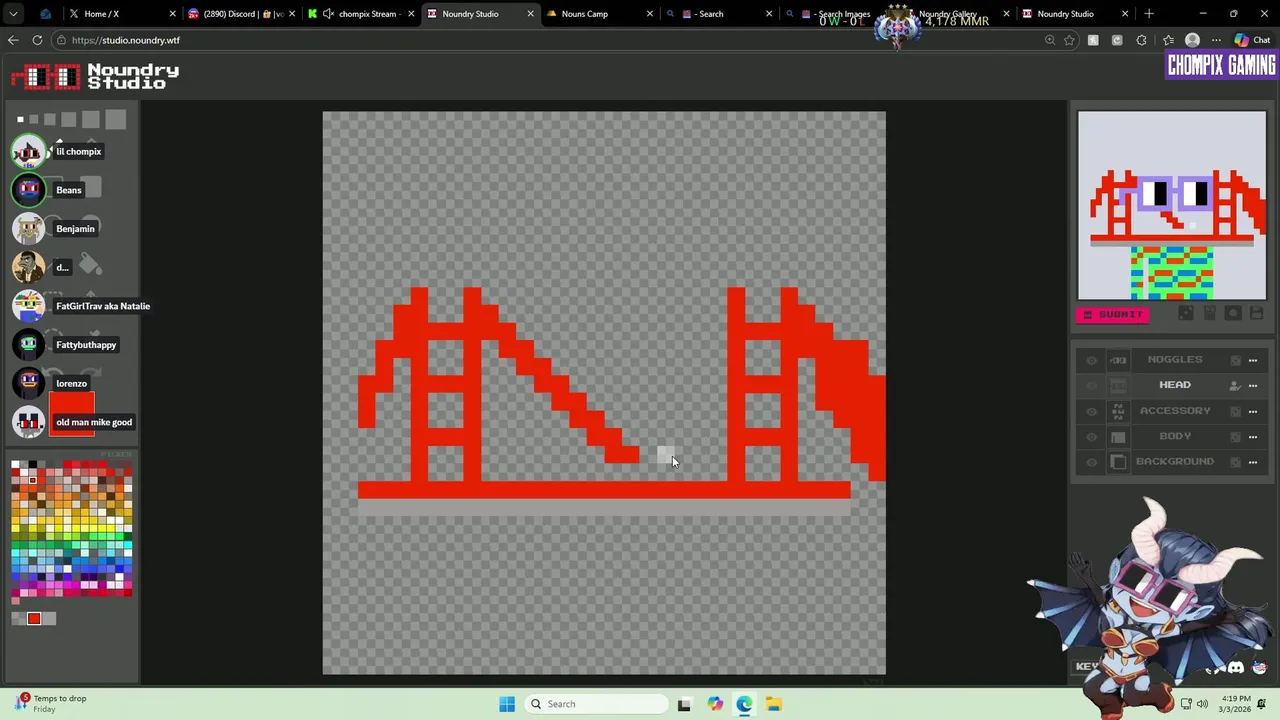Open Task View from taskbar

point(684,704)
